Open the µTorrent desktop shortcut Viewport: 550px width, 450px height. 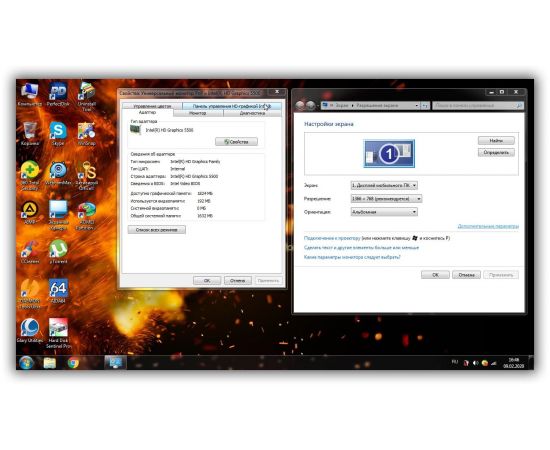[58, 251]
